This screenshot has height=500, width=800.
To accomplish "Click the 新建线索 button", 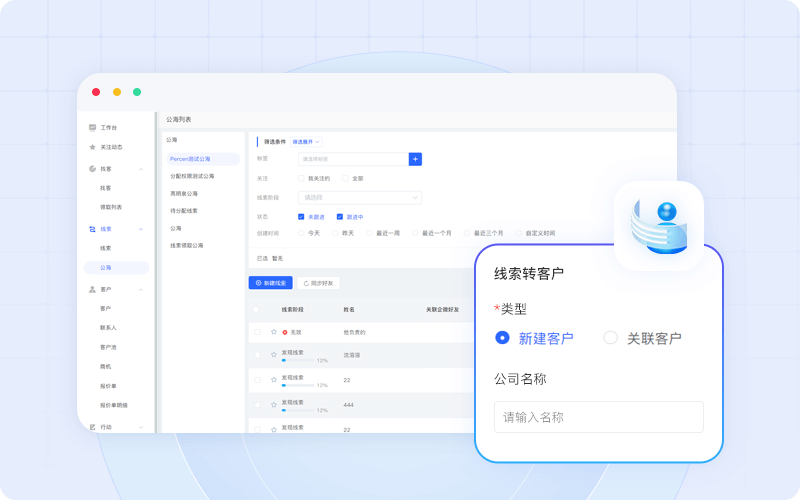I will 270,283.
